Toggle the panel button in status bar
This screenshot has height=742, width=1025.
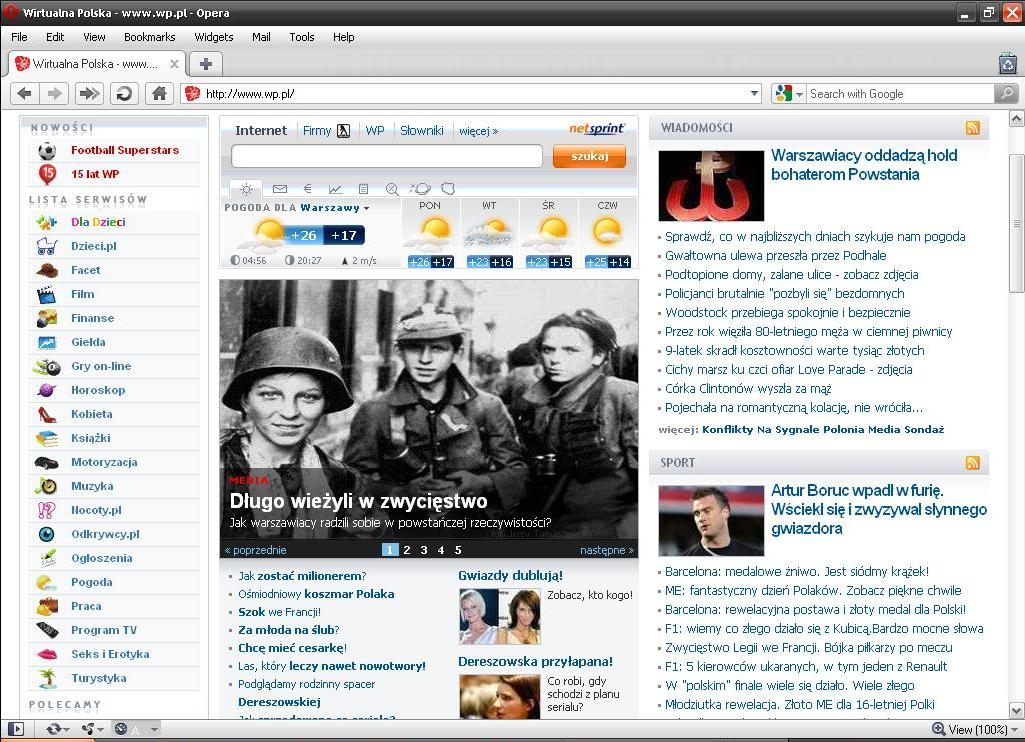tap(15, 729)
